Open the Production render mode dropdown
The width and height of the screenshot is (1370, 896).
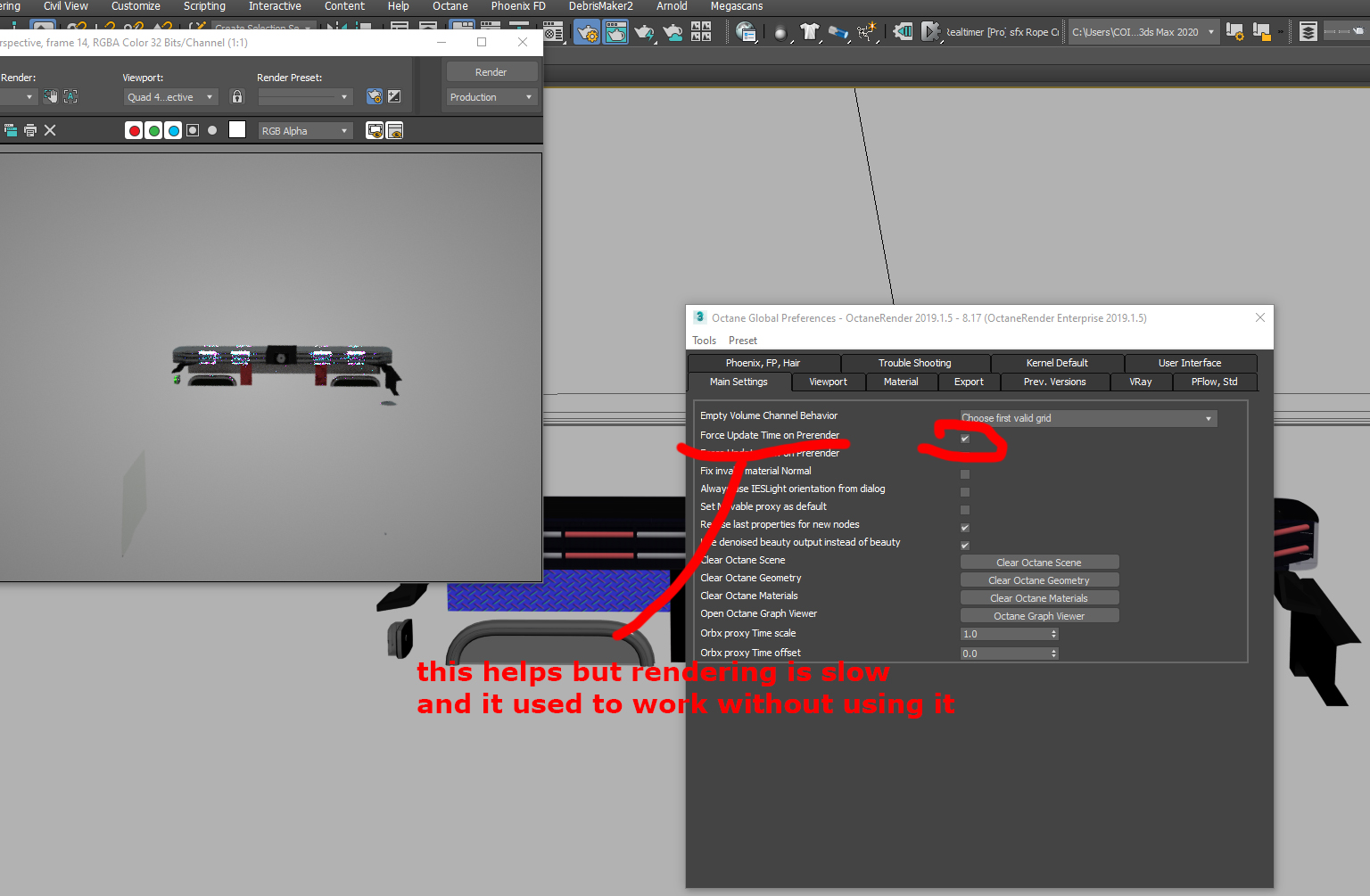point(491,97)
